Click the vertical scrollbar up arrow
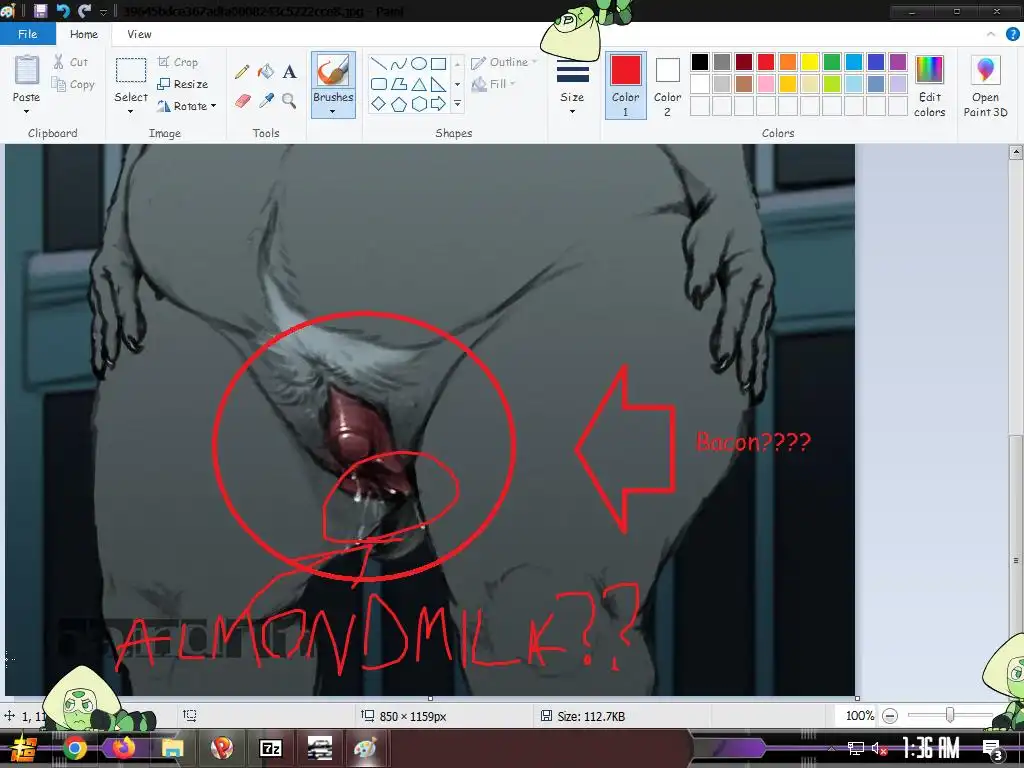This screenshot has width=1024, height=768. [x=1016, y=153]
